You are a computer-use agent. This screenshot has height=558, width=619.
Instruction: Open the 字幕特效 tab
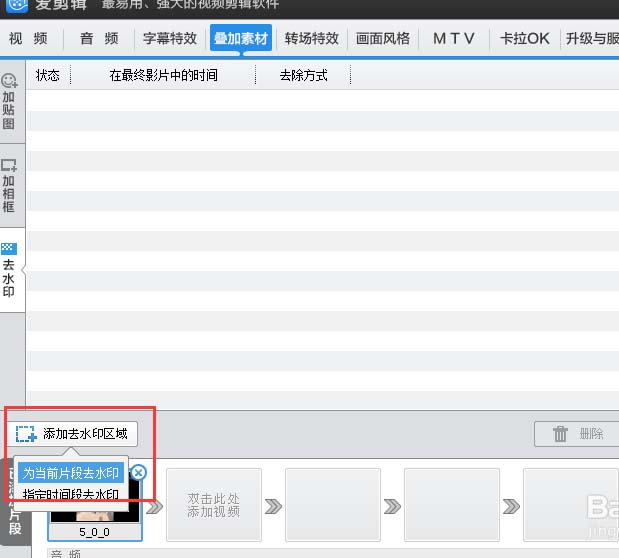[x=170, y=39]
